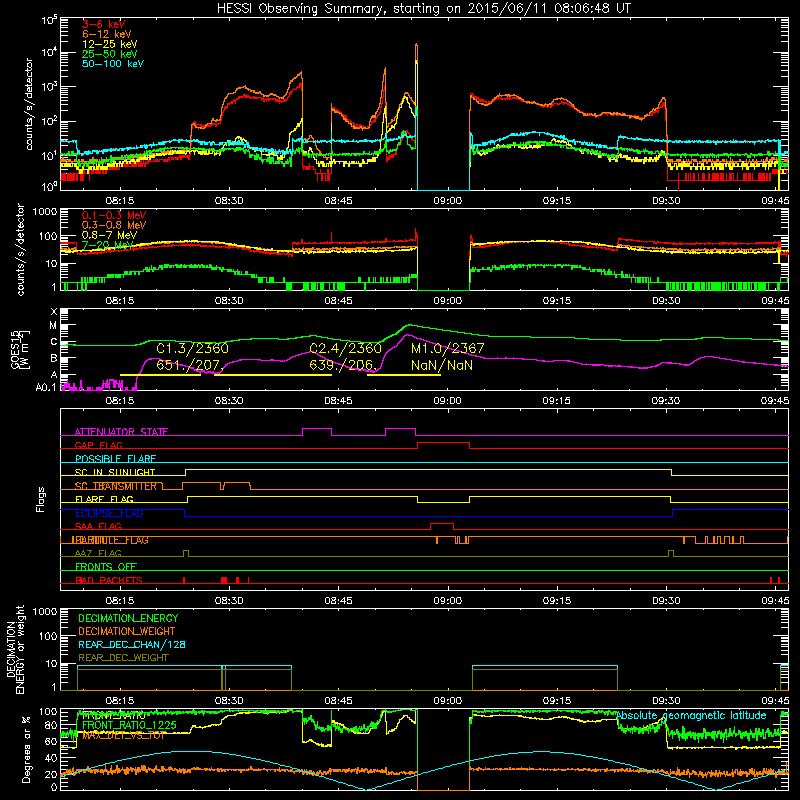
Task: Click the POSSIBLE_FLARE flag label
Action: pos(115,459)
